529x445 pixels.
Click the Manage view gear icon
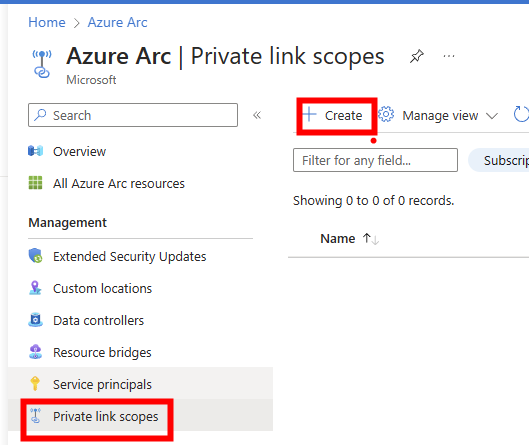(x=386, y=115)
